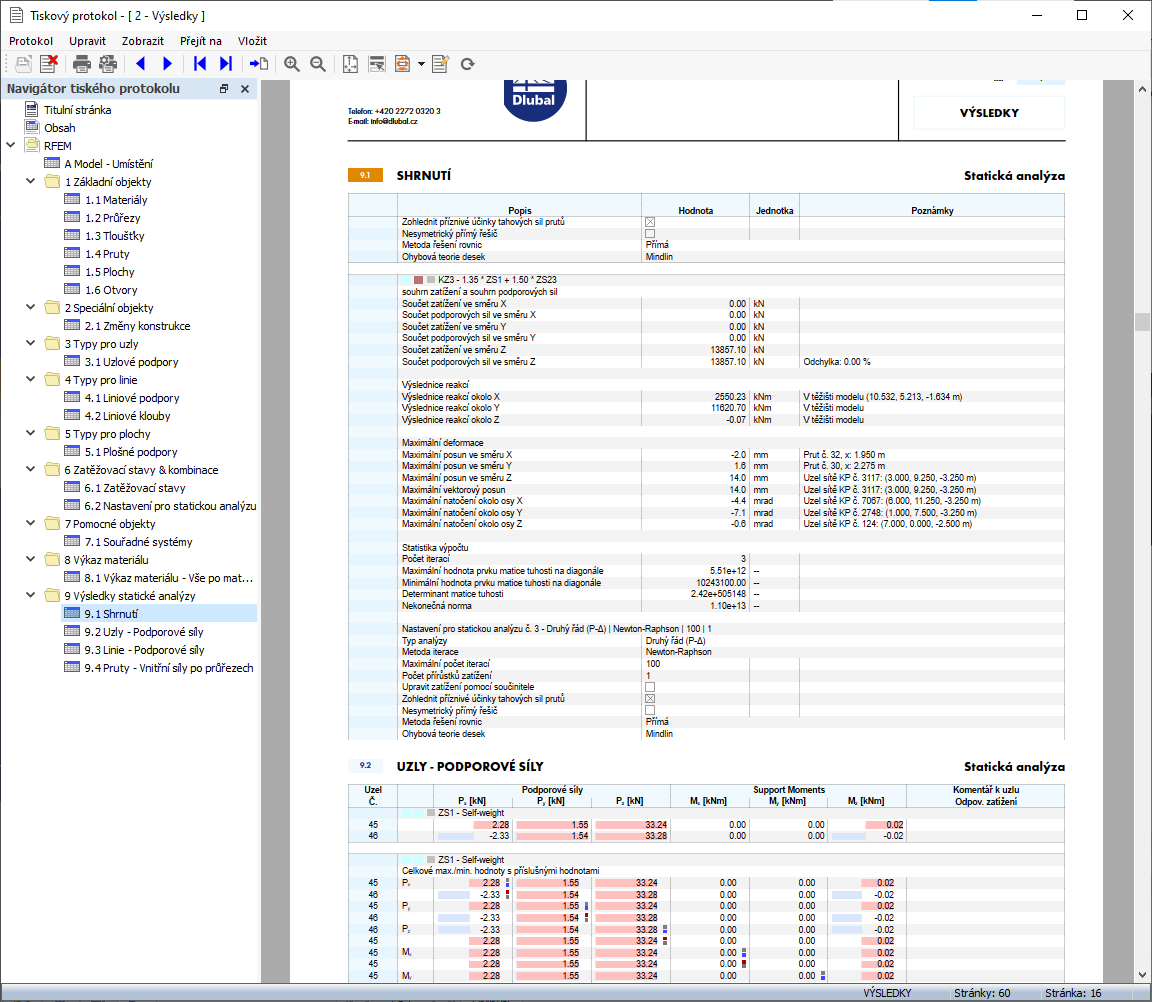Screen dimensions: 1152x1002
Task: Collapse the '9 Výsledky statické analýzy' folder
Action: [29, 596]
